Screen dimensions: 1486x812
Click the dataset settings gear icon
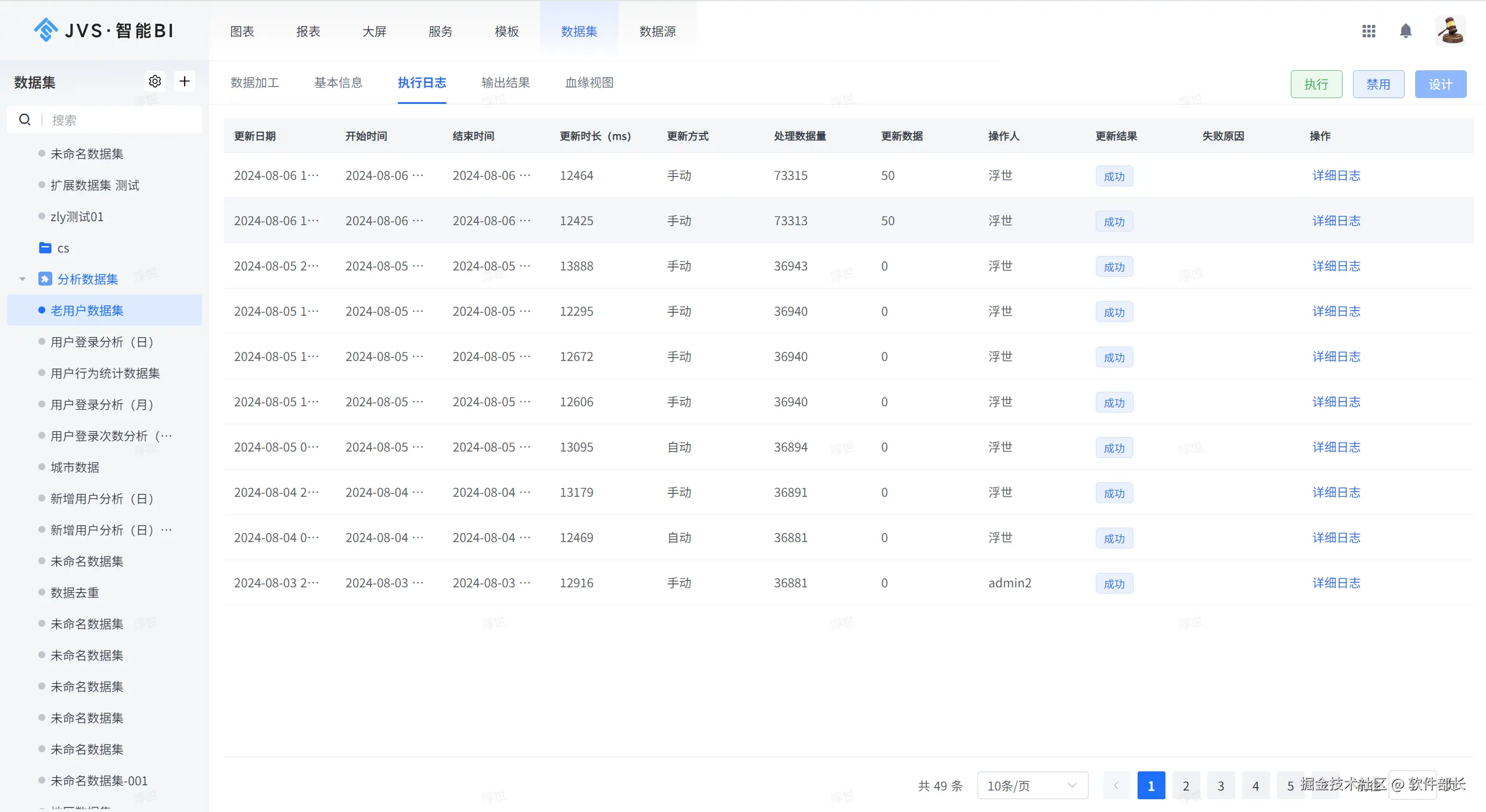click(x=155, y=81)
